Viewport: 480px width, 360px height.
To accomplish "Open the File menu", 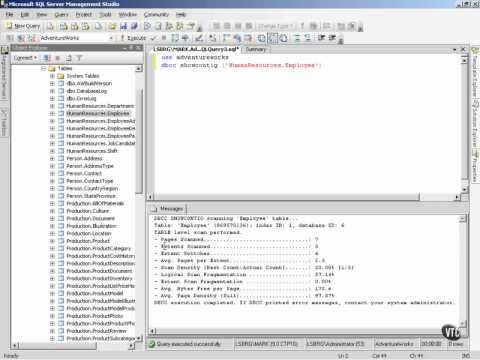I will (10, 15).
